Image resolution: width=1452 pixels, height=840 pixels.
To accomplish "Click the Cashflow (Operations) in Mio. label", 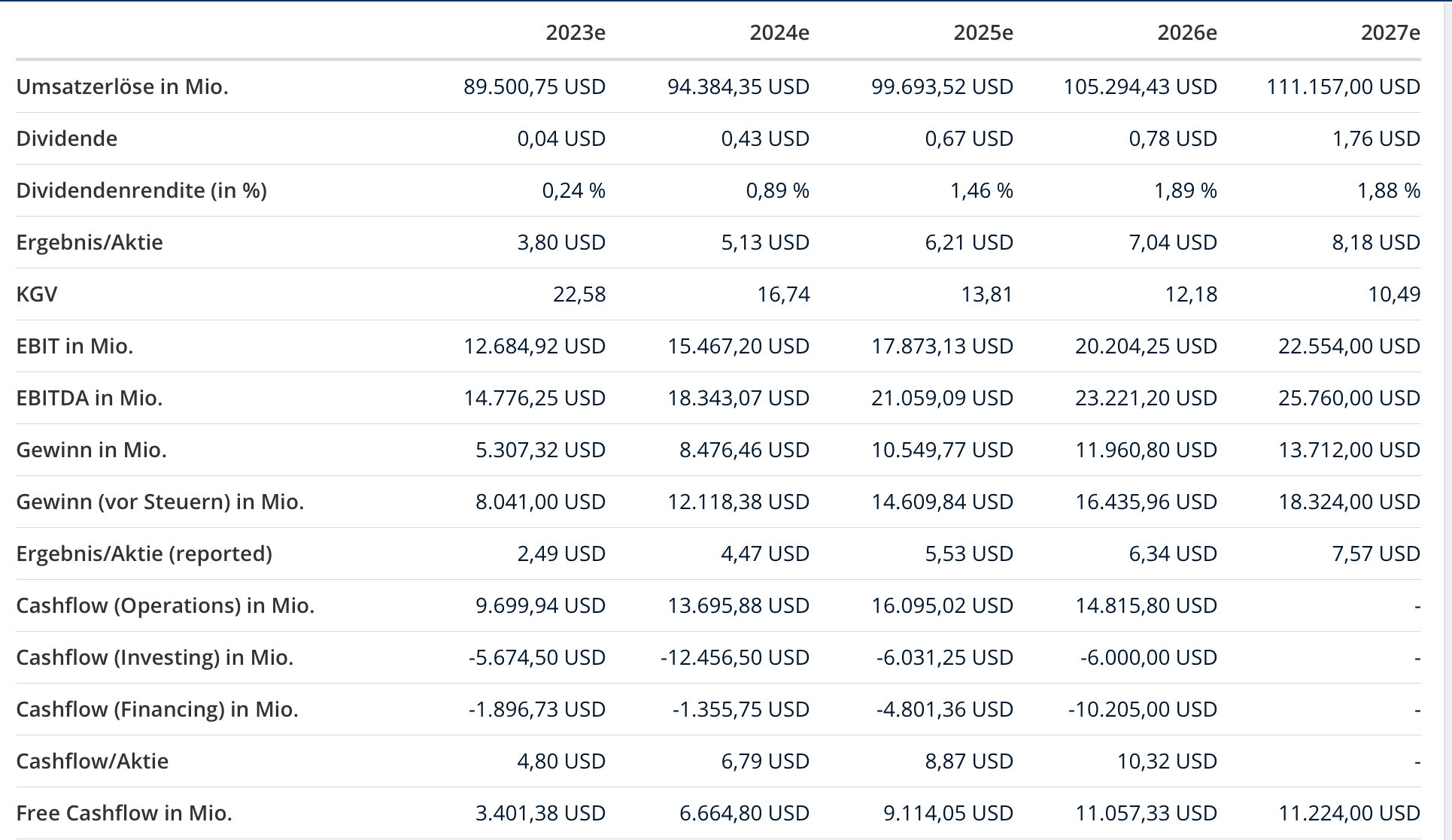I will [165, 605].
